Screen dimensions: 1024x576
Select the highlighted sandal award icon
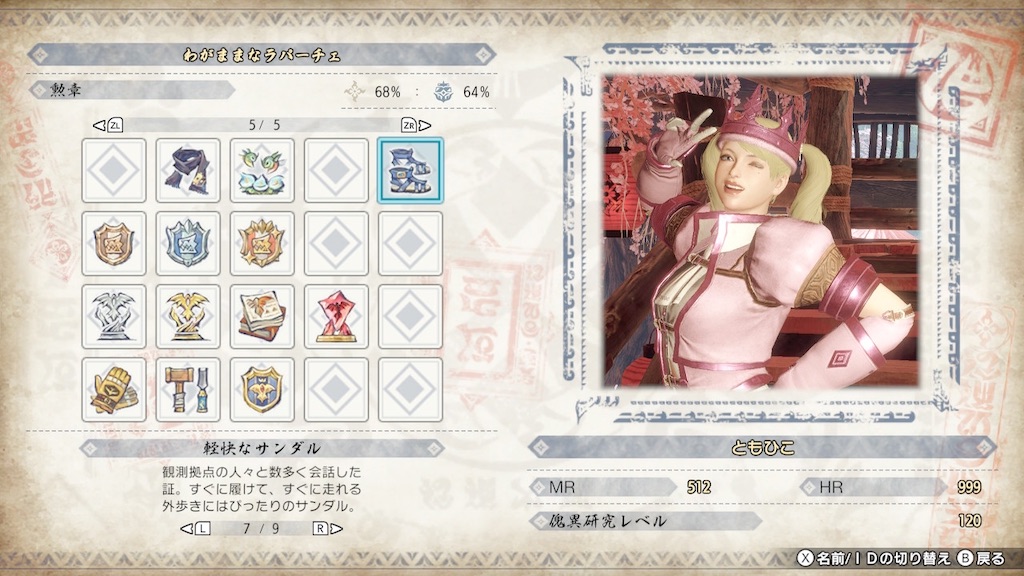pos(410,170)
